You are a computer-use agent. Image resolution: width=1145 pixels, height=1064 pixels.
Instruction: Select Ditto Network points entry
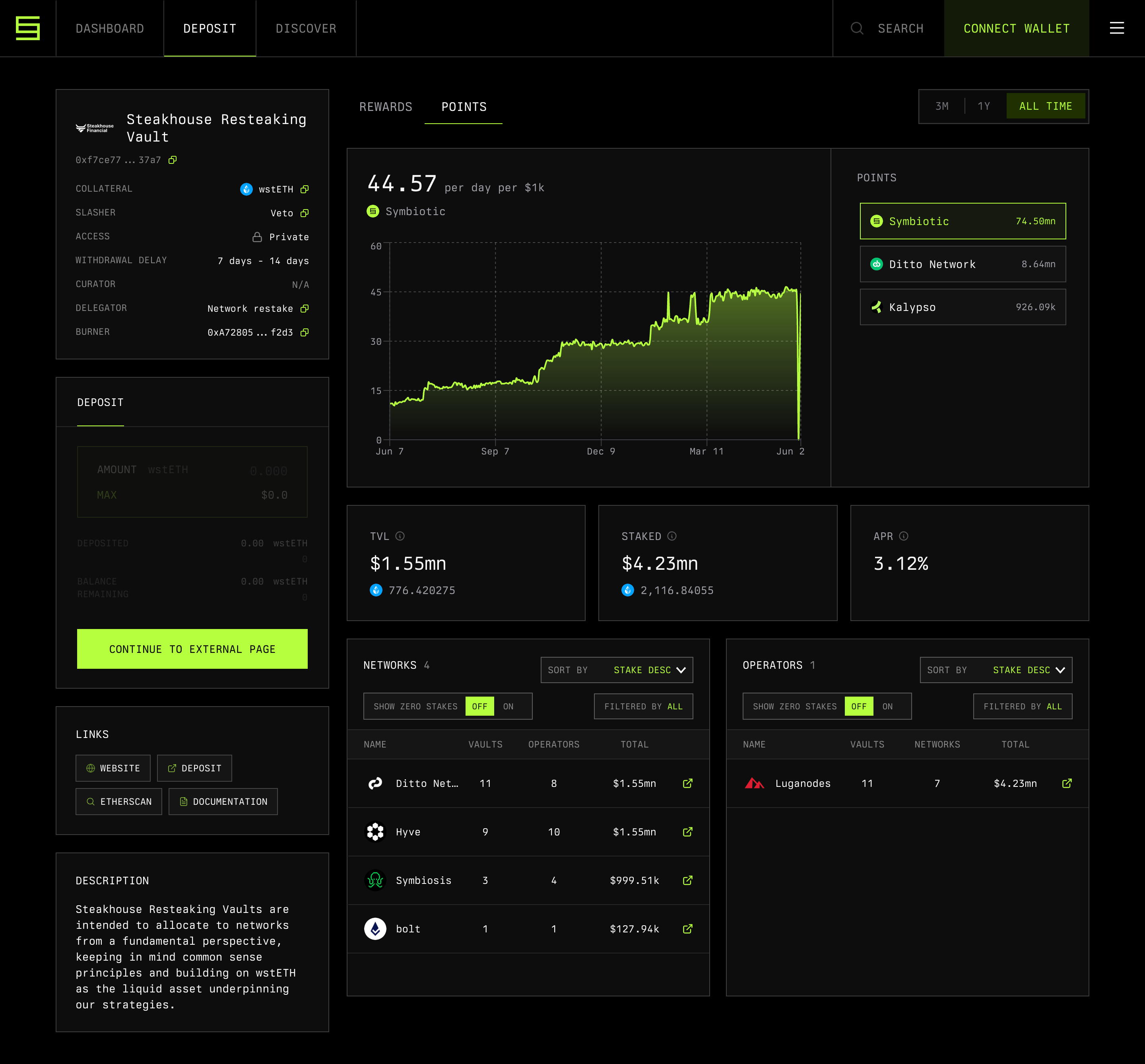(x=963, y=264)
